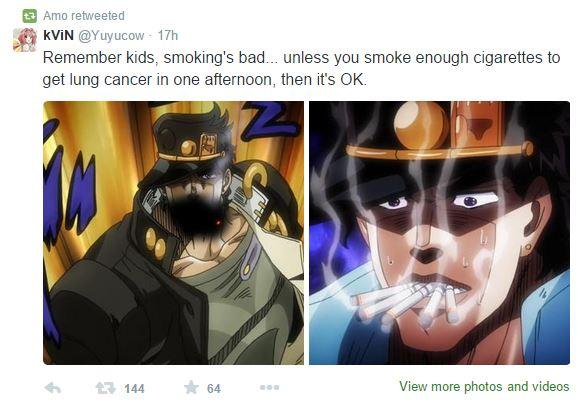Click the reply arrow icon
582x406 pixels.
(52, 388)
